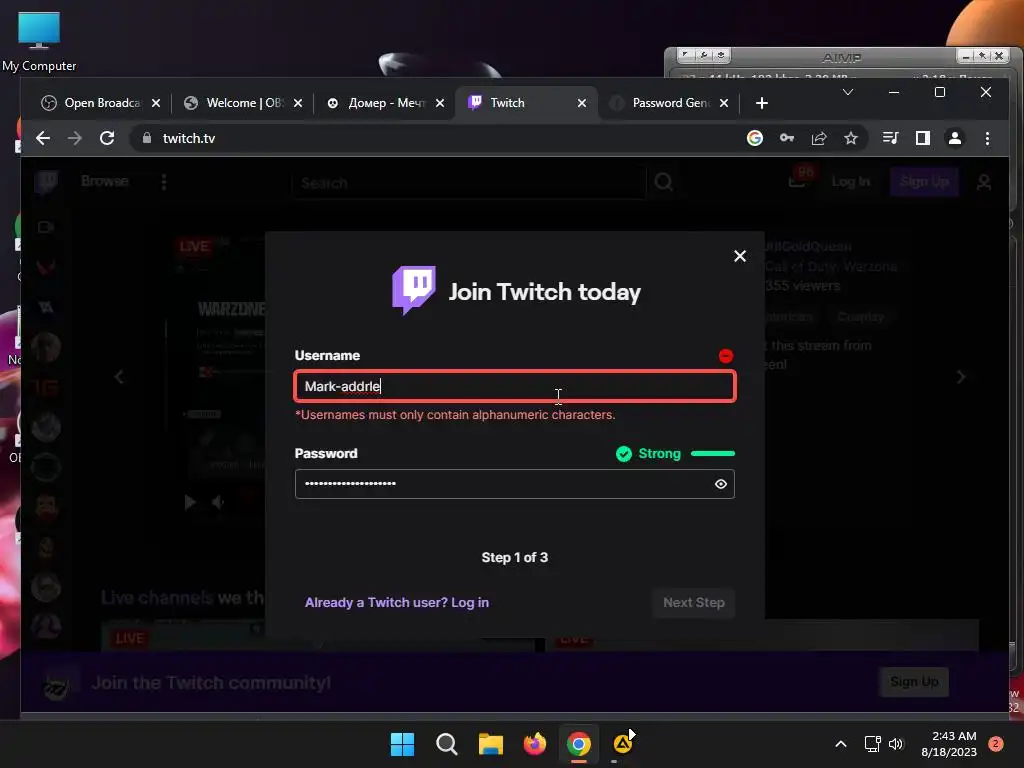
Task: Open the Chrome three-dot menu
Action: pyautogui.click(x=987, y=138)
